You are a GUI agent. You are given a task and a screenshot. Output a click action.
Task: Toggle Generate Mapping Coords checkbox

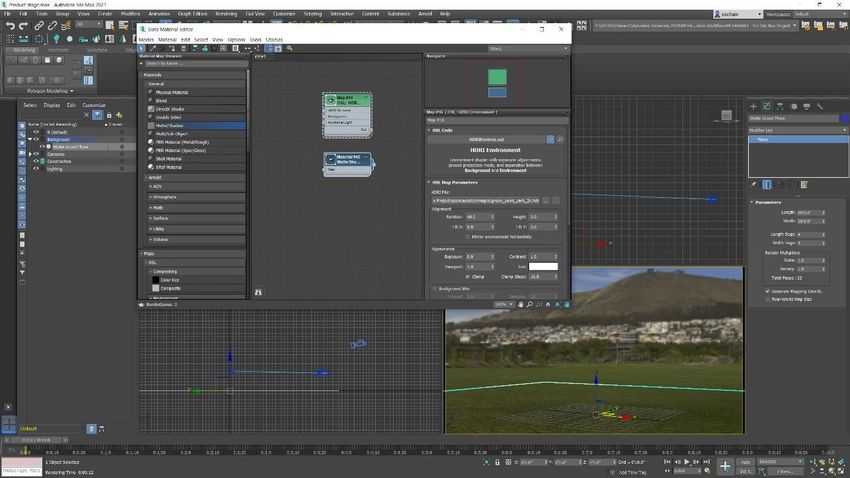point(768,291)
